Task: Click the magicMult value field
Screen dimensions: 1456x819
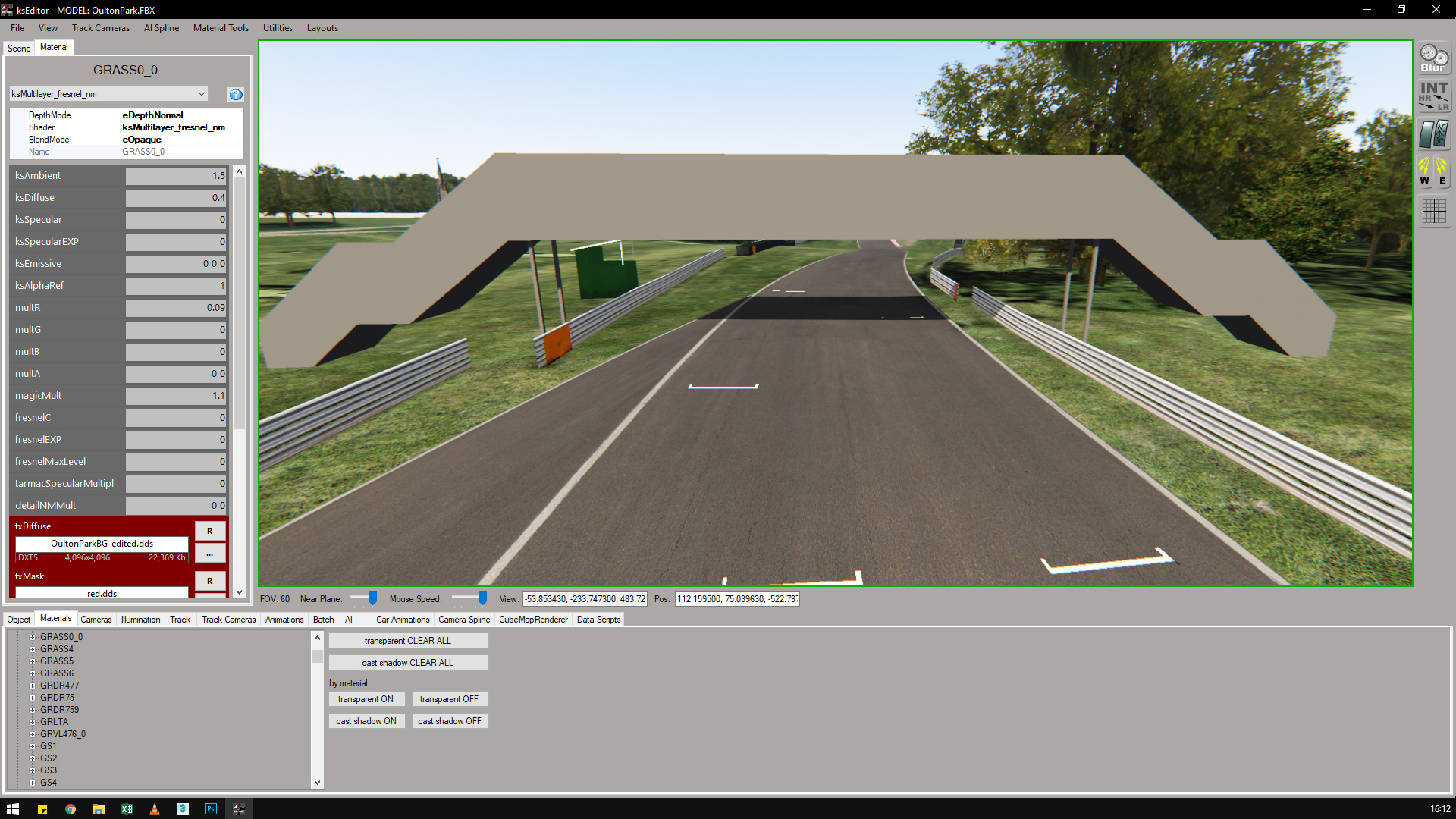Action: tap(176, 396)
